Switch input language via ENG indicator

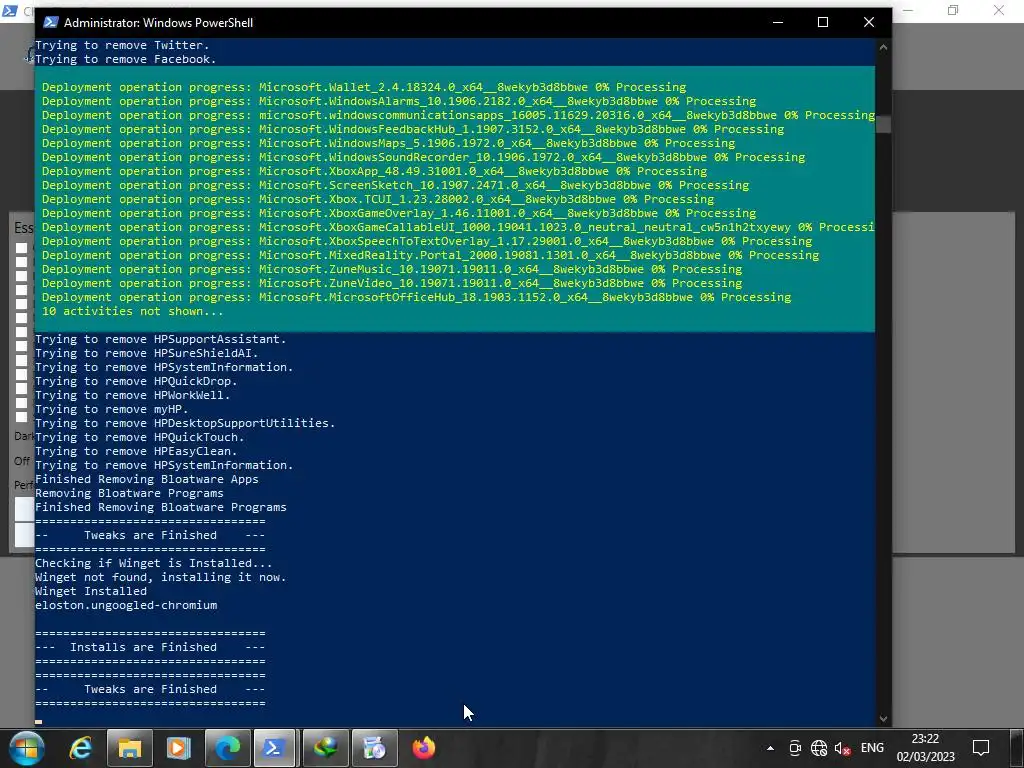[x=872, y=748]
